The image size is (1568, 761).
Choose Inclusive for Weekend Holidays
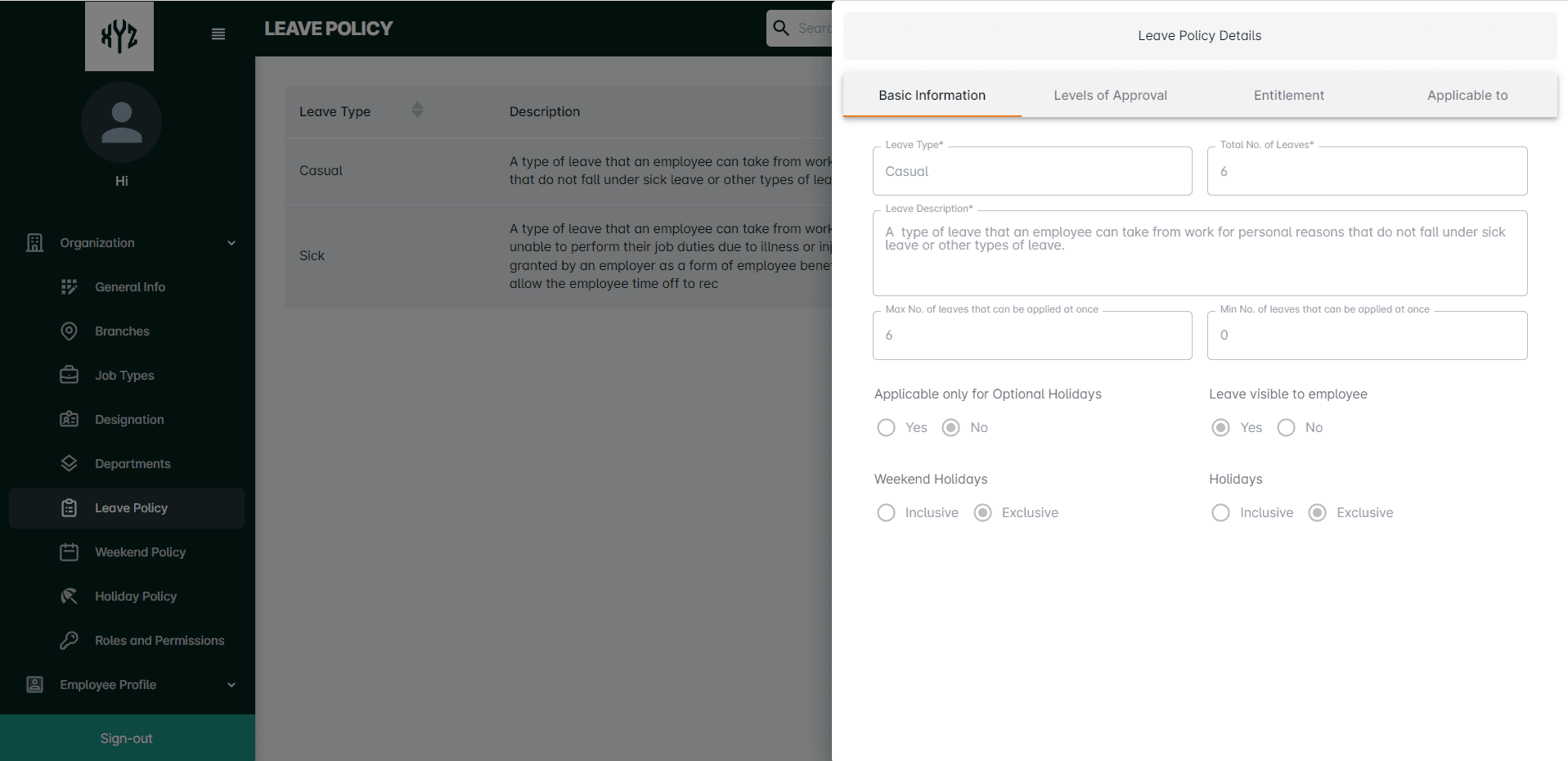[x=886, y=513]
